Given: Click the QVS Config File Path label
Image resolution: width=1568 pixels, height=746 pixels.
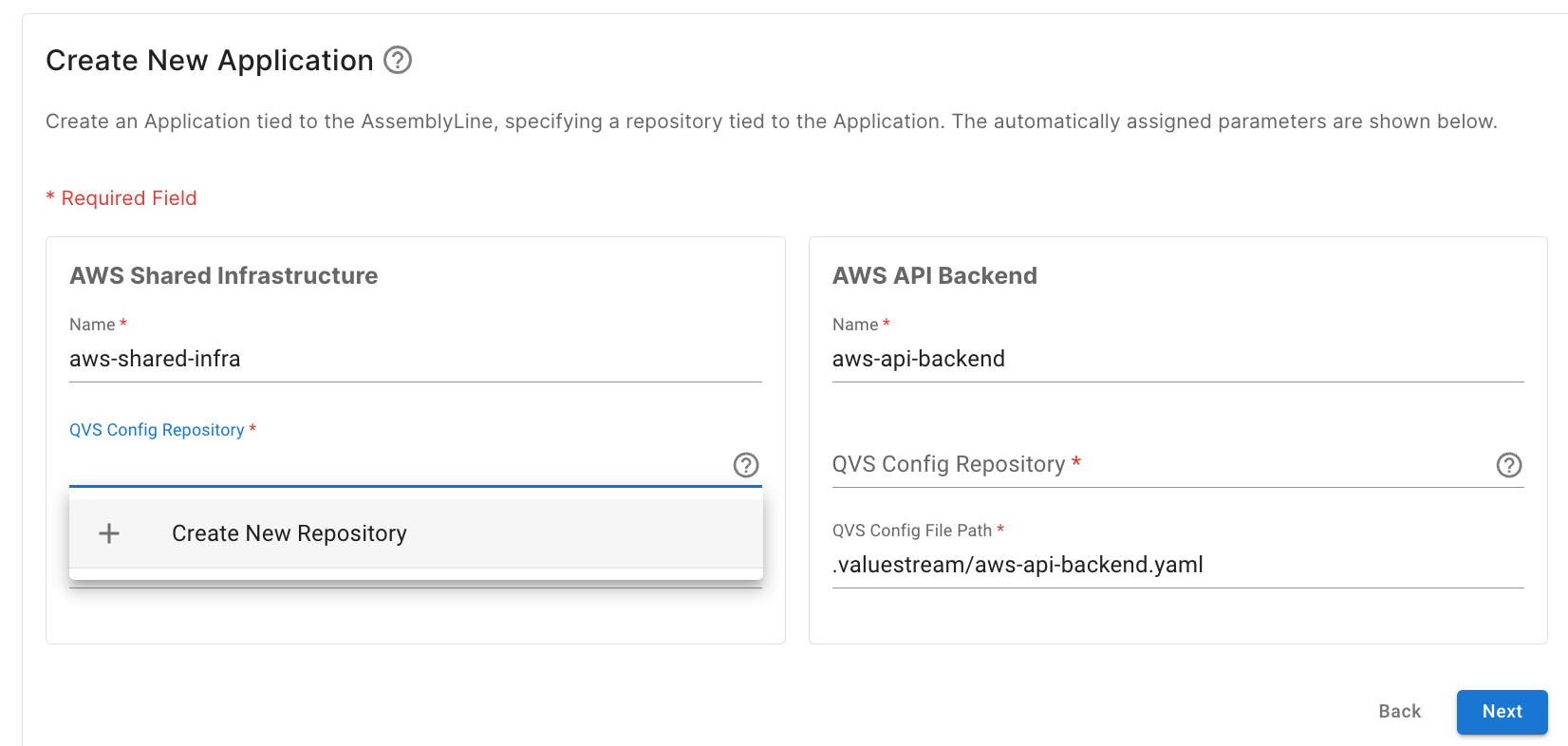Looking at the screenshot, I should click(911, 531).
